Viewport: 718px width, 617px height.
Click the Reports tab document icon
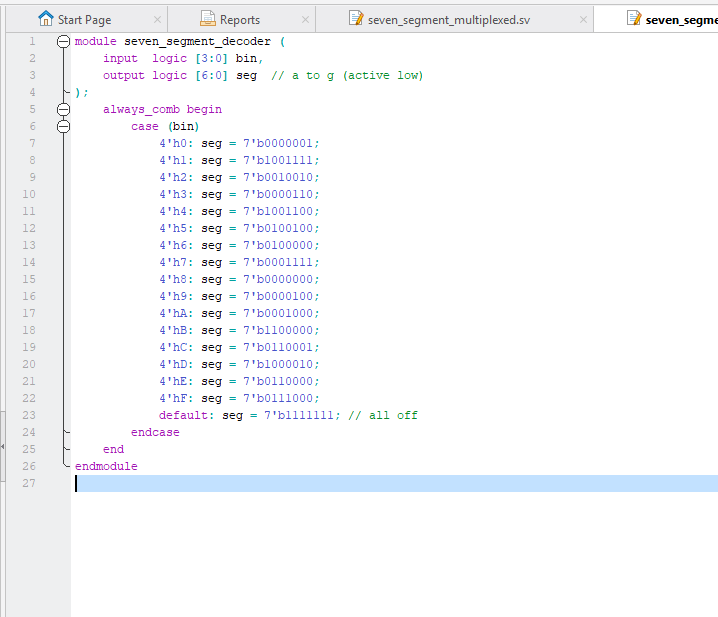(x=208, y=19)
